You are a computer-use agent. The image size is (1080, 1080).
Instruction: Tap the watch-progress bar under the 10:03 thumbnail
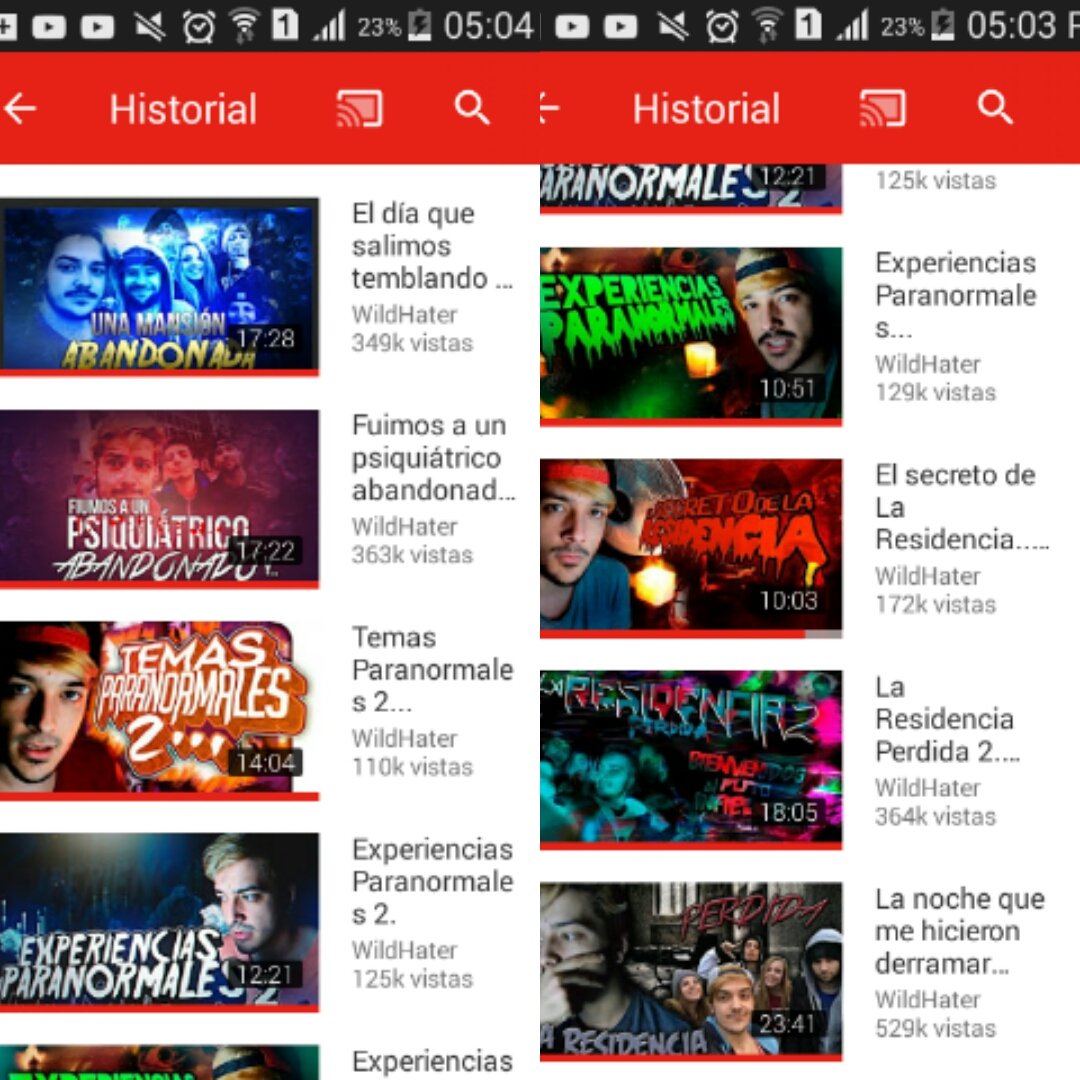click(691, 634)
